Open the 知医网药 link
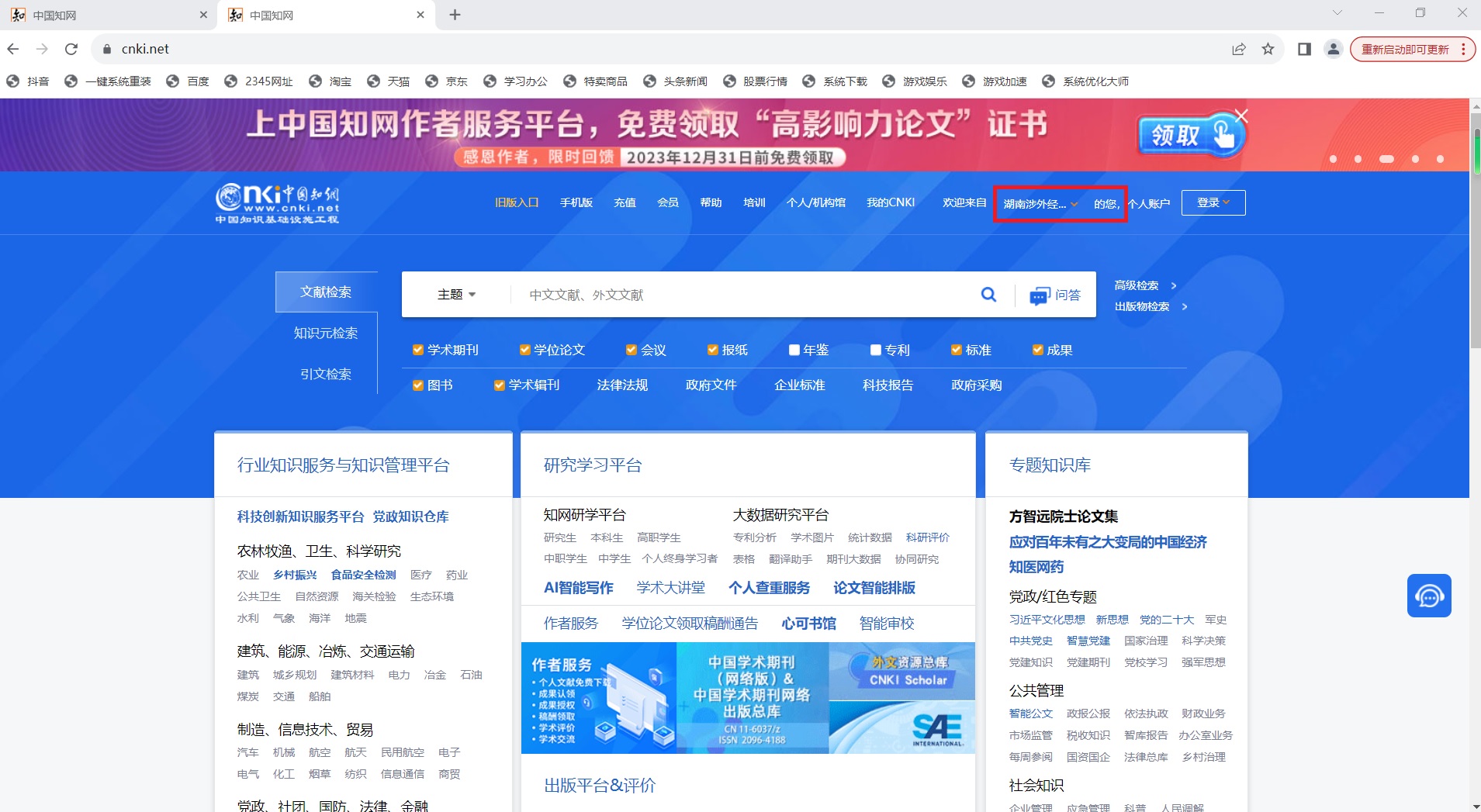Screen dimensions: 1481x812 tap(1036, 567)
